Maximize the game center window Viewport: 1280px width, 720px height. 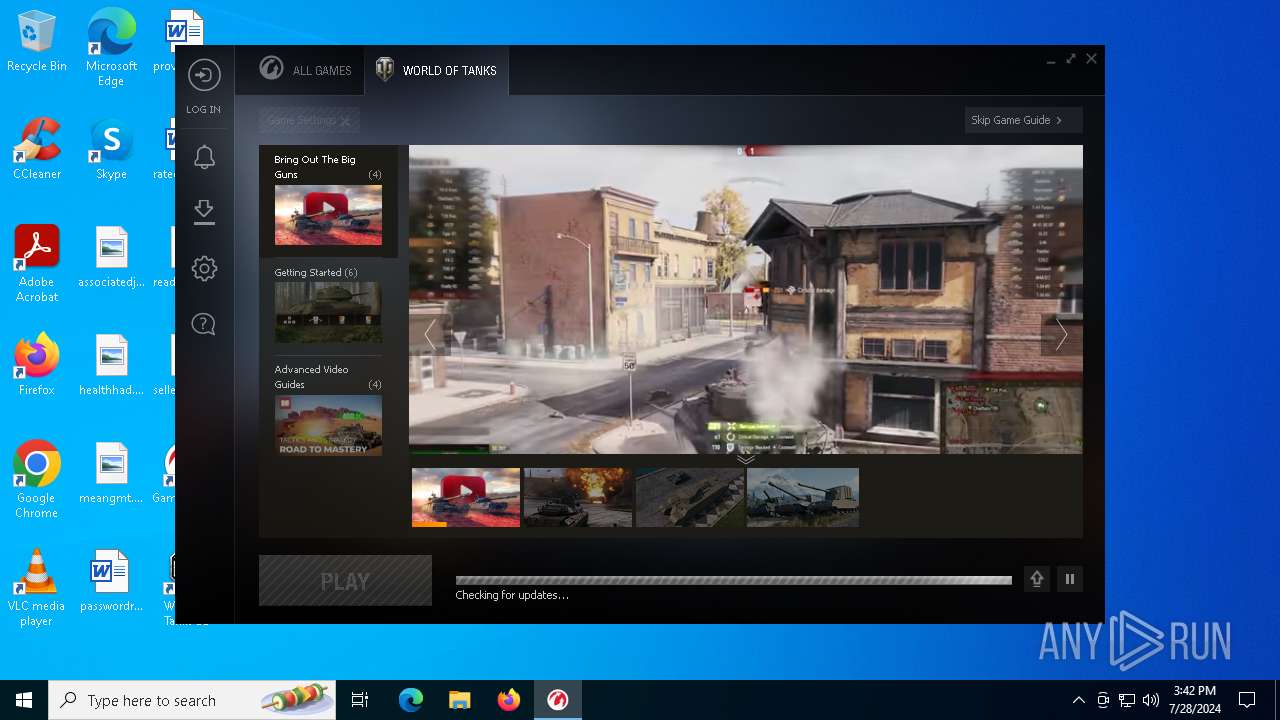tap(1071, 59)
